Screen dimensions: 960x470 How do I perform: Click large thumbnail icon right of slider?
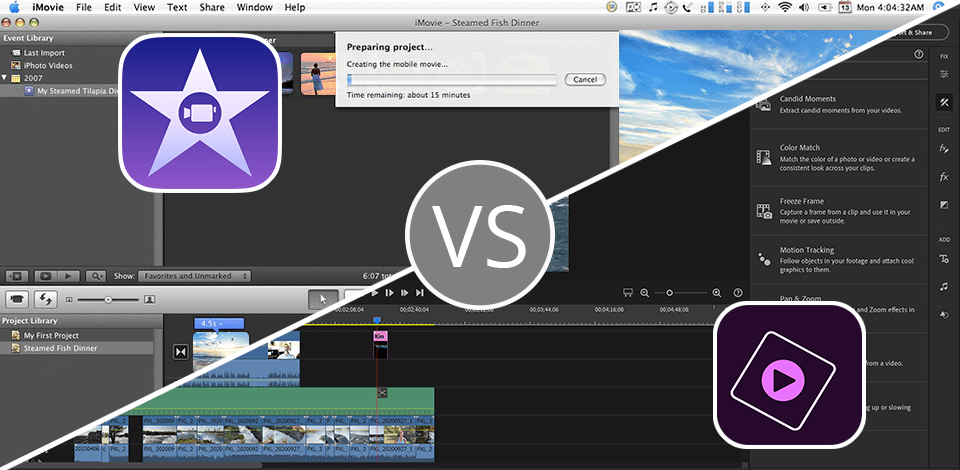click(149, 300)
